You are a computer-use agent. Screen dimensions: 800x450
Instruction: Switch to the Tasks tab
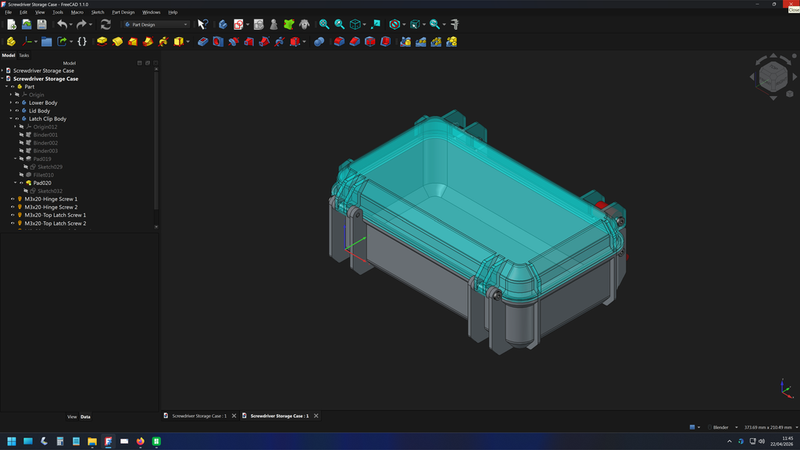(x=24, y=55)
